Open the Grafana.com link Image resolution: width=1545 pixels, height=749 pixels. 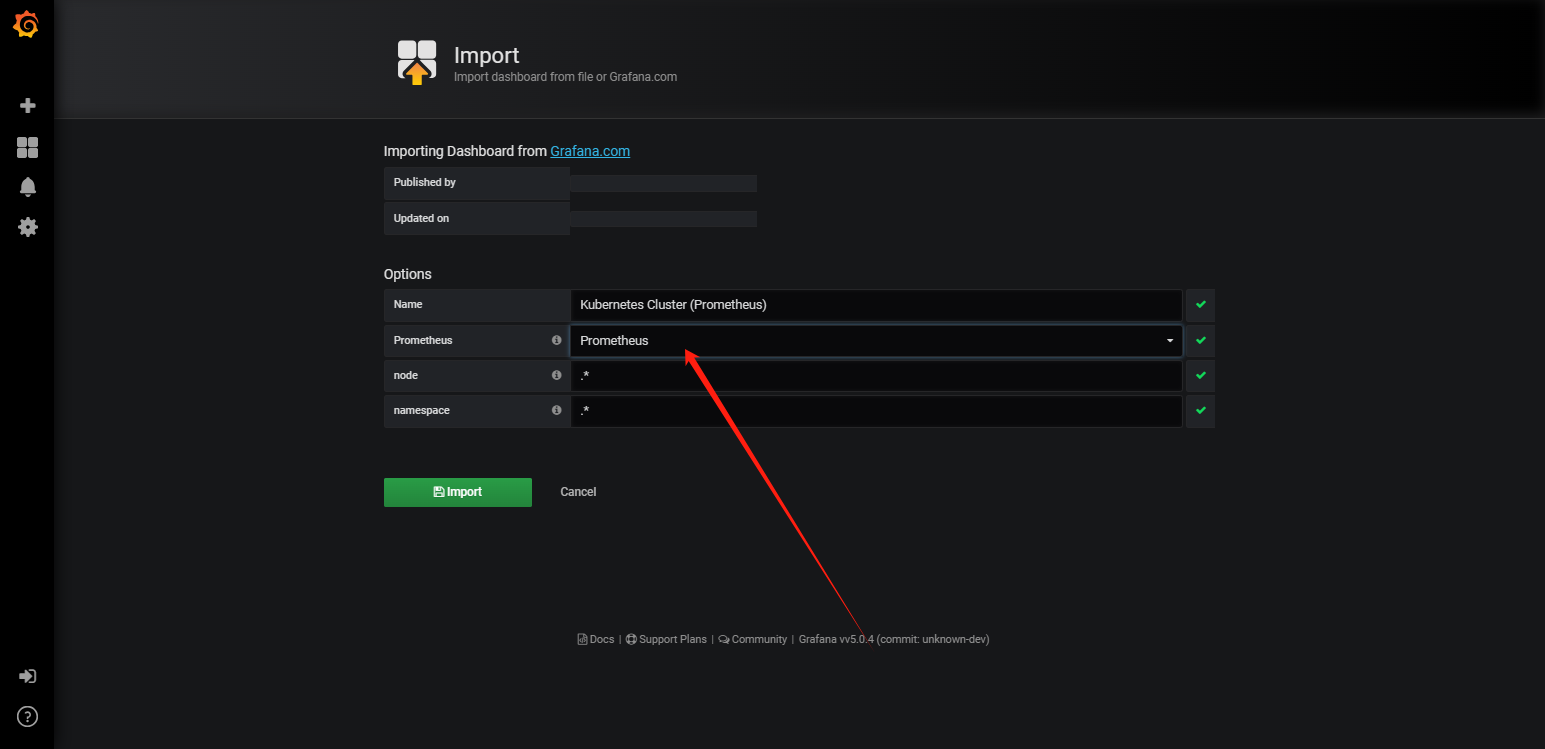[x=590, y=151]
